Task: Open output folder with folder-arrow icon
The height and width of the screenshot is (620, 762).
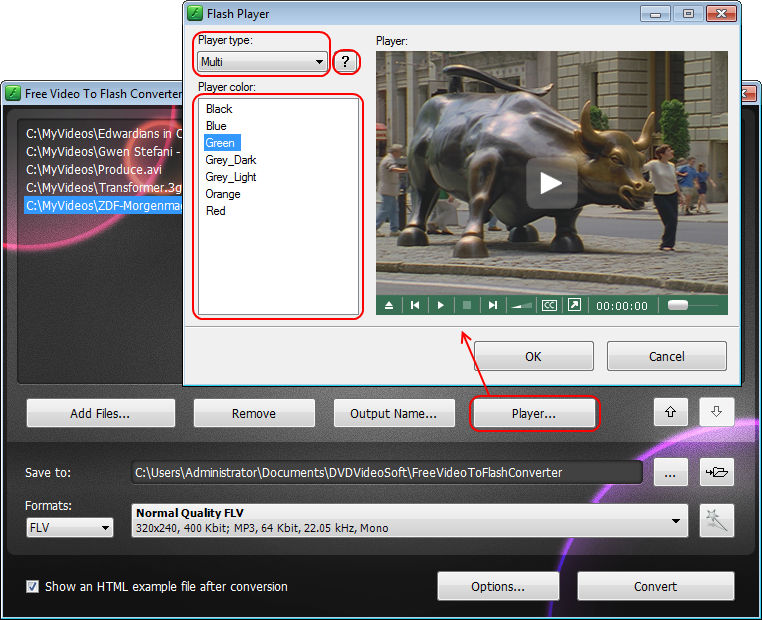Action: 717,472
